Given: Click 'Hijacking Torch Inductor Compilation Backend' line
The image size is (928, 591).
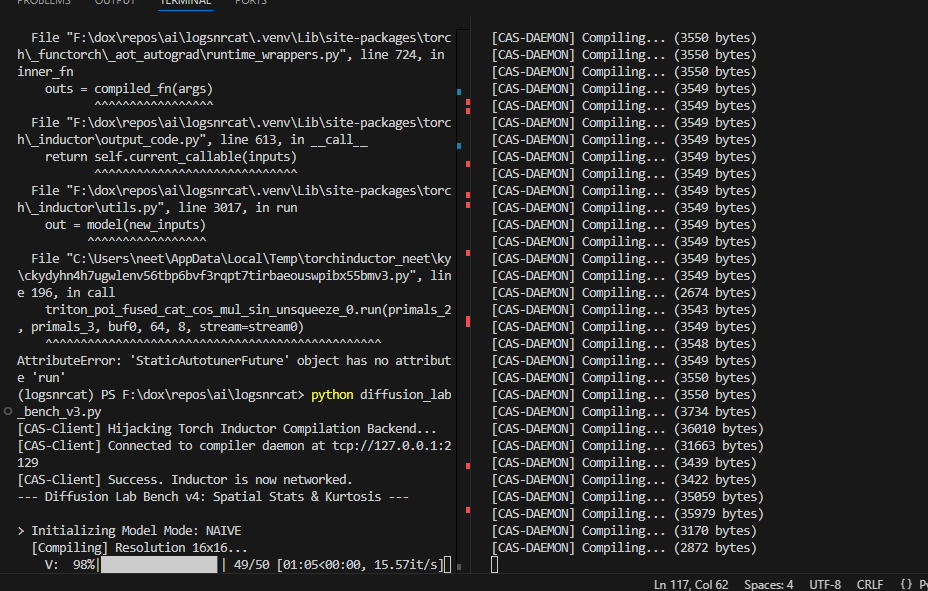Looking at the screenshot, I should point(227,428).
